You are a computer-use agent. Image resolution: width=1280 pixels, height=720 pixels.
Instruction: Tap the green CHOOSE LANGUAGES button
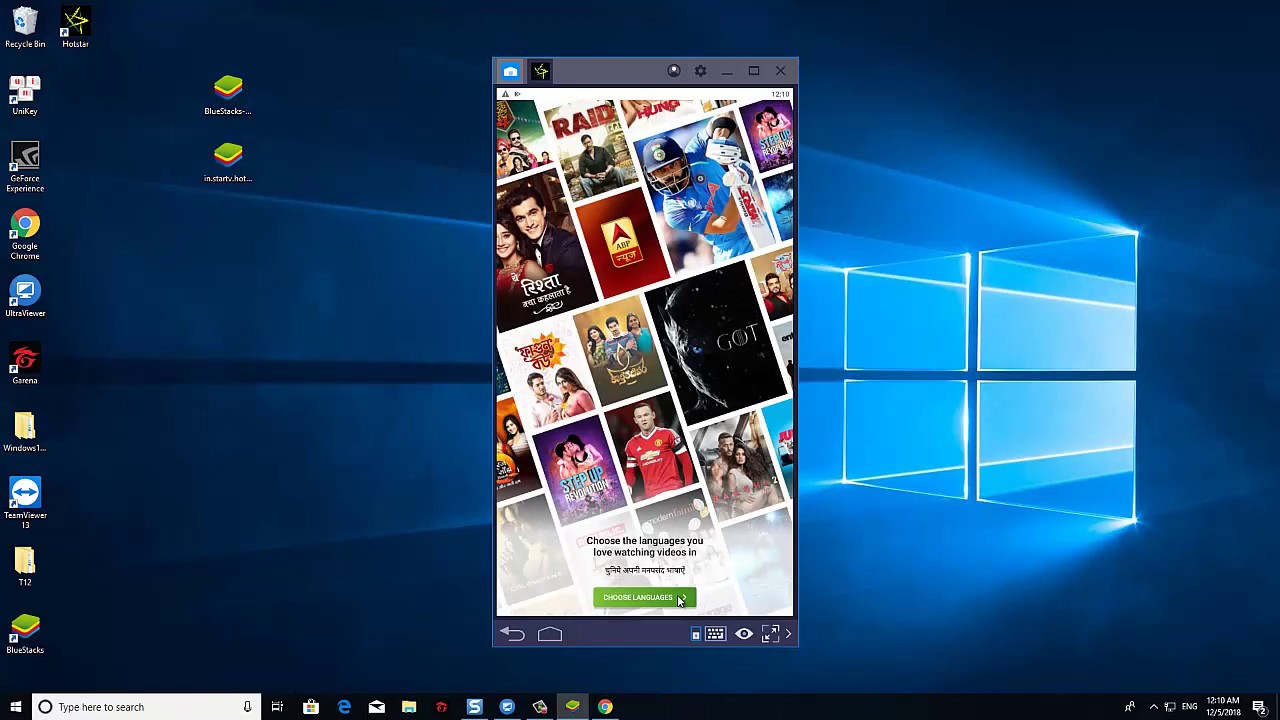click(644, 597)
